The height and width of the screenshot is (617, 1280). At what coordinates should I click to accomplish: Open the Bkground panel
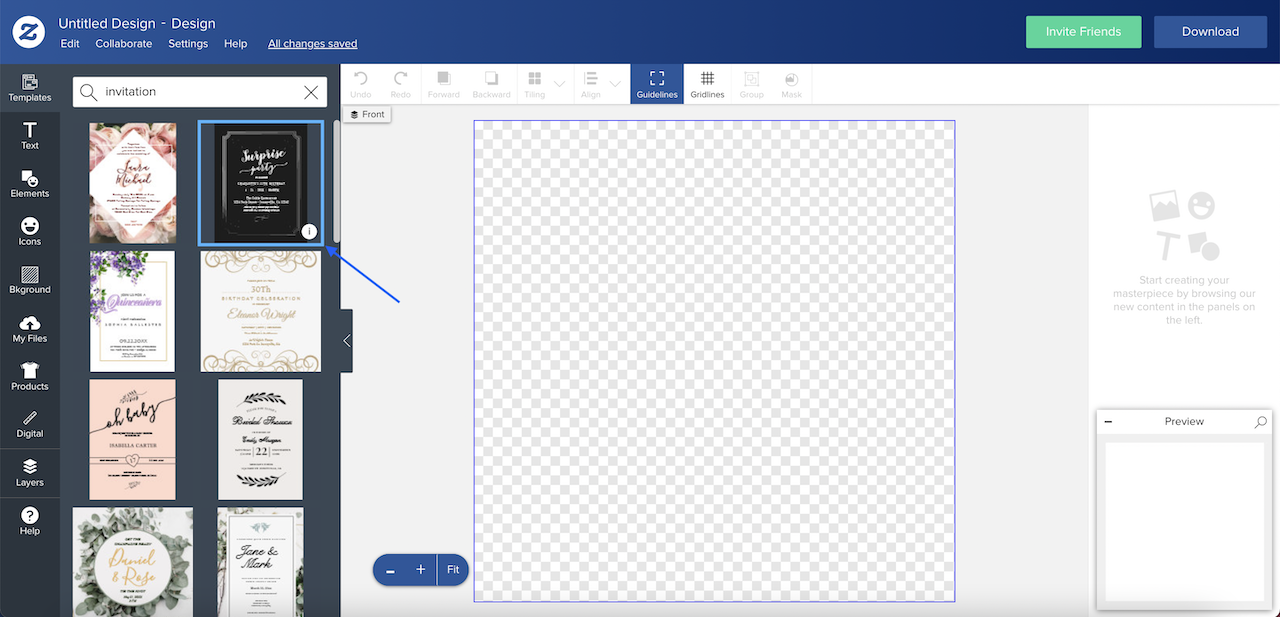pos(30,280)
